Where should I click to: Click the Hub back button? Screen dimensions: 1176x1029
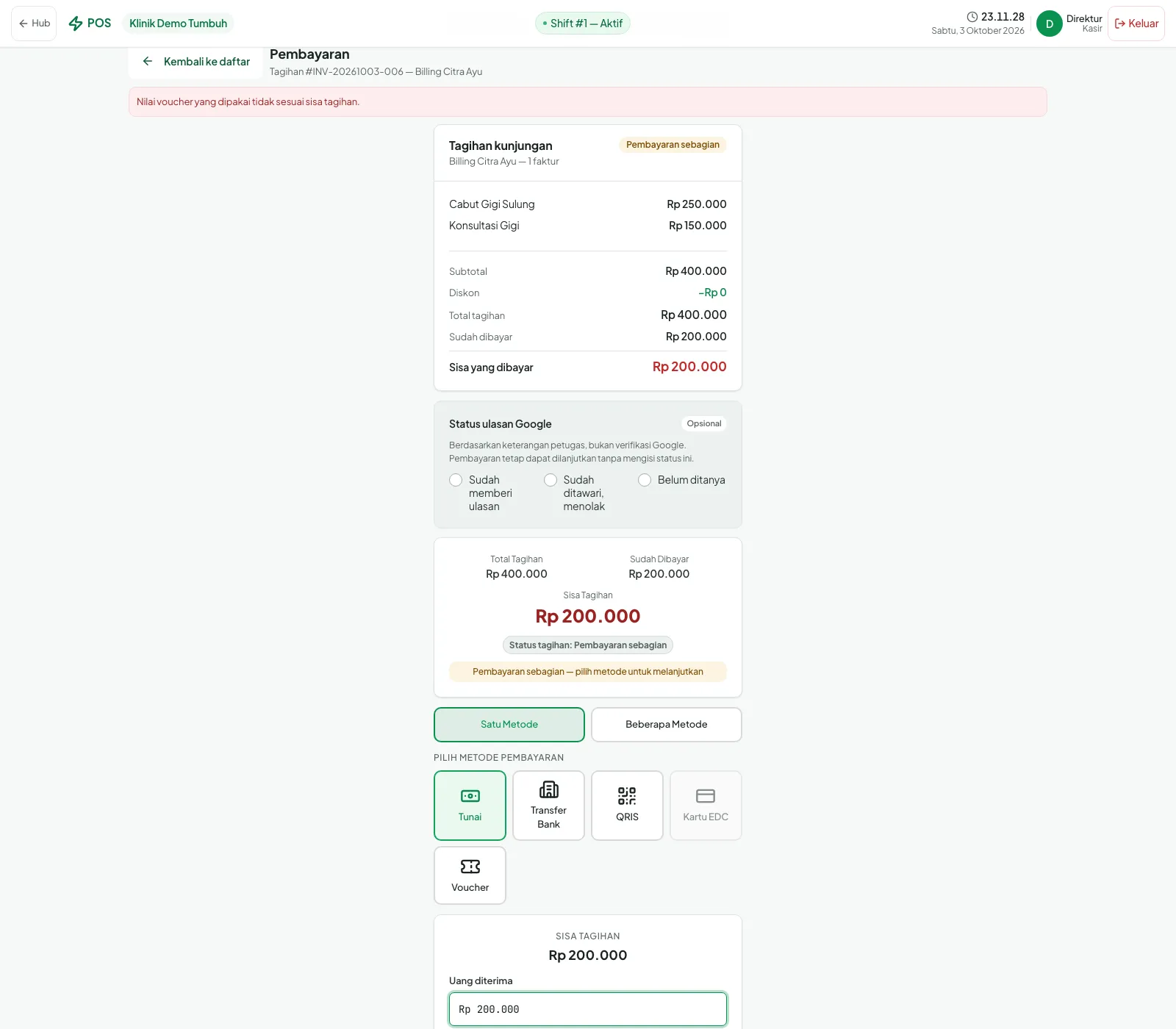tap(34, 24)
